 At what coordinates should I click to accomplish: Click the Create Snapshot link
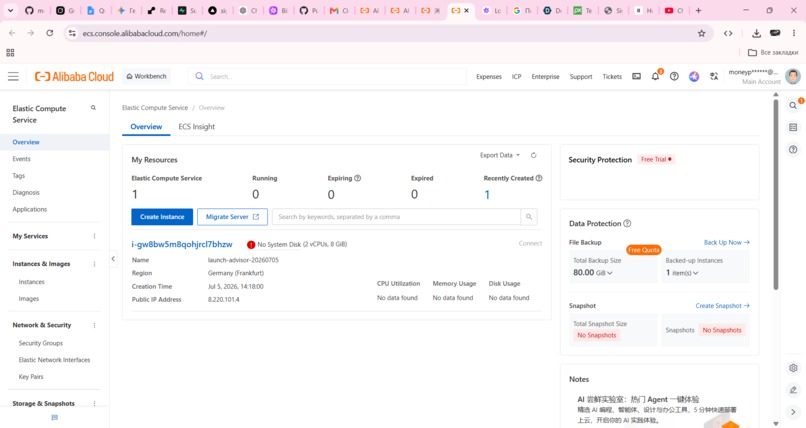click(723, 306)
